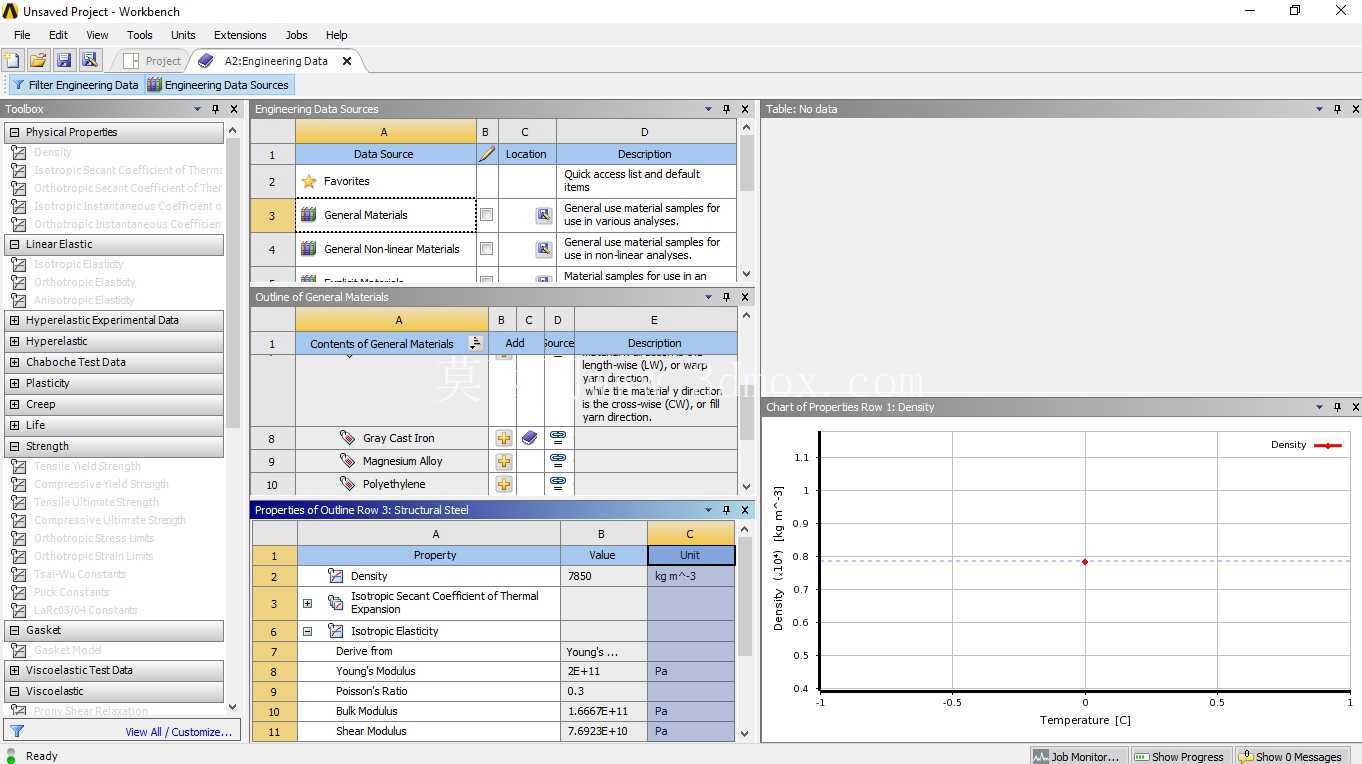Click the Density value cell 7850
The image size is (1362, 764).
point(604,576)
